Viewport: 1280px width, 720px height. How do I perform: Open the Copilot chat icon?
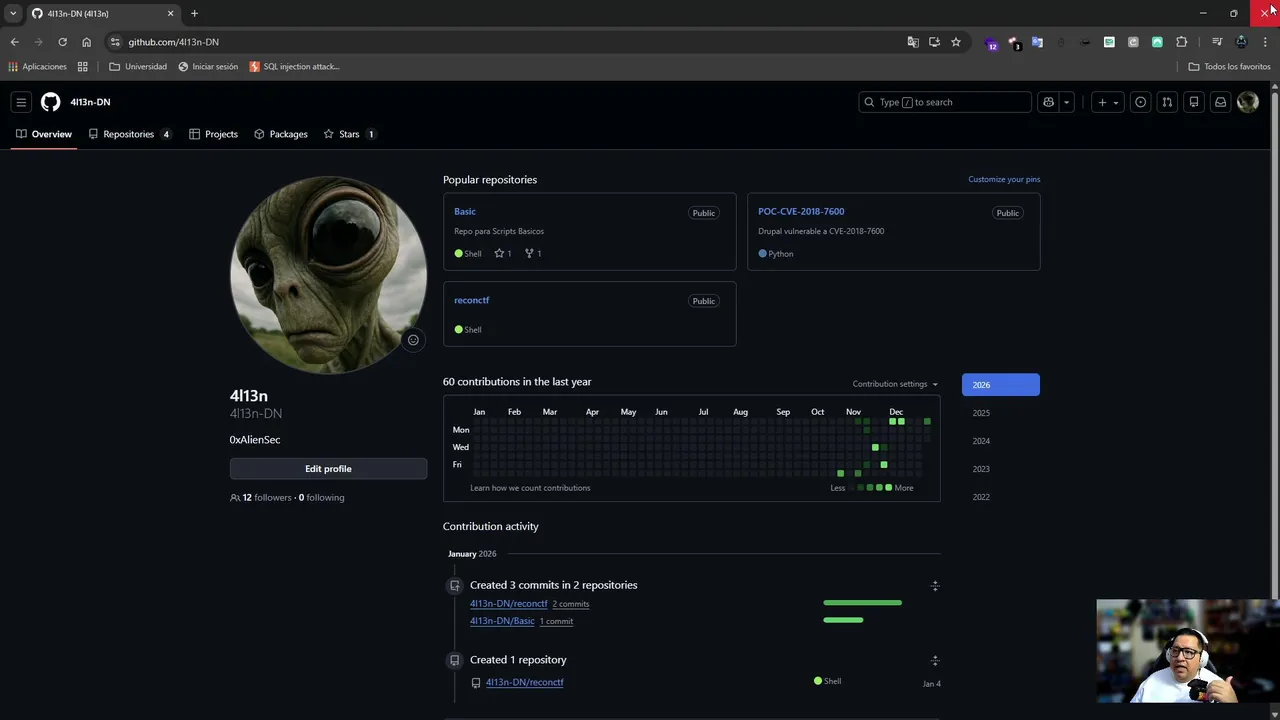[x=1048, y=102]
